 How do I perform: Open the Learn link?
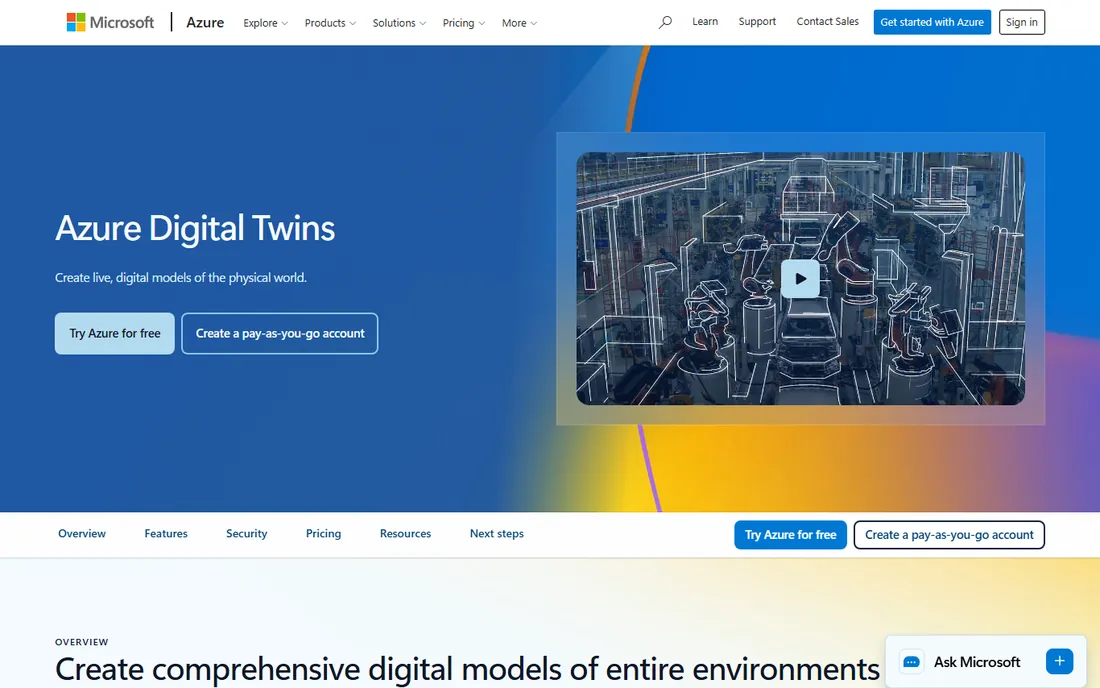click(705, 22)
